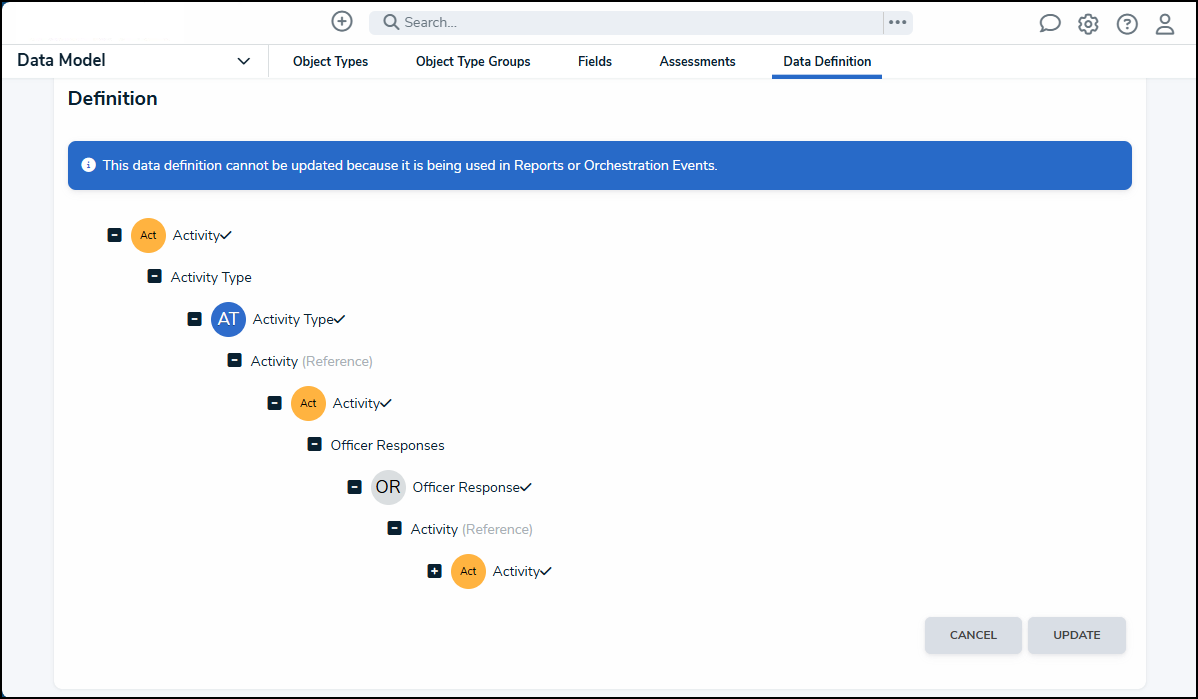This screenshot has height=699, width=1198.
Task: Click the Activity Type label next to AT
Action: pyautogui.click(x=293, y=319)
